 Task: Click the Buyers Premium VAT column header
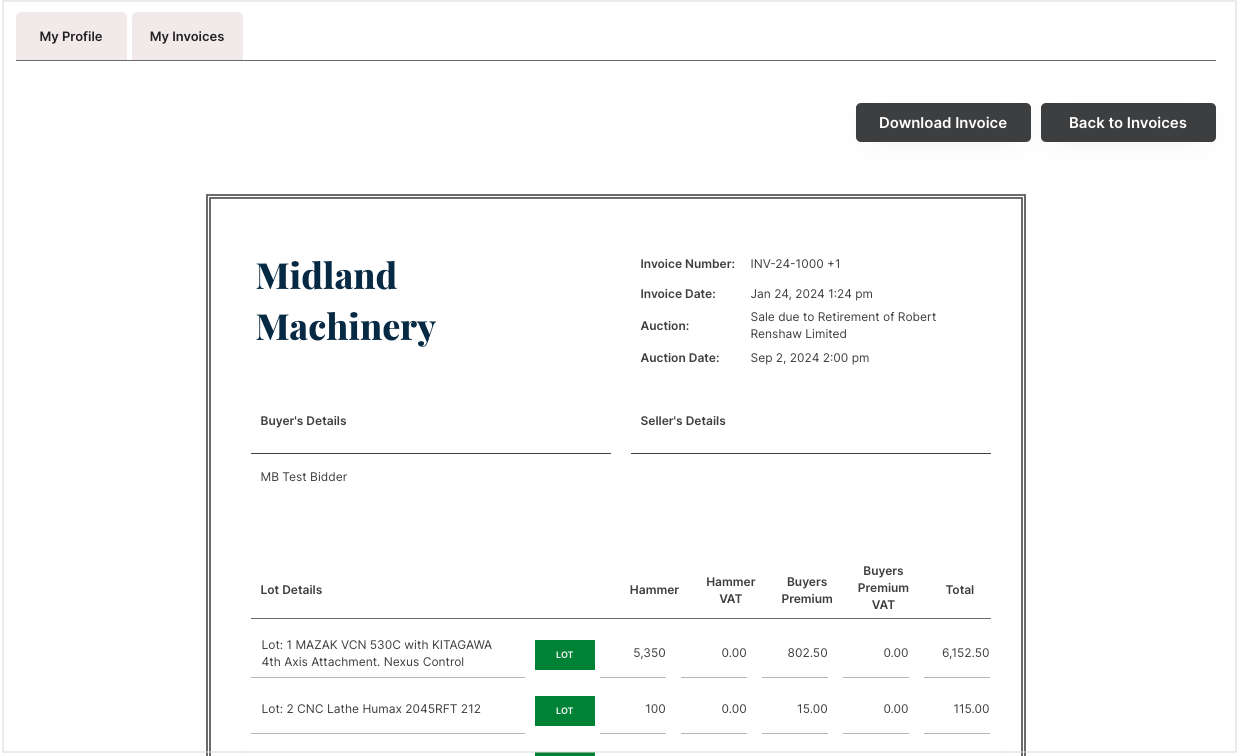pos(883,588)
